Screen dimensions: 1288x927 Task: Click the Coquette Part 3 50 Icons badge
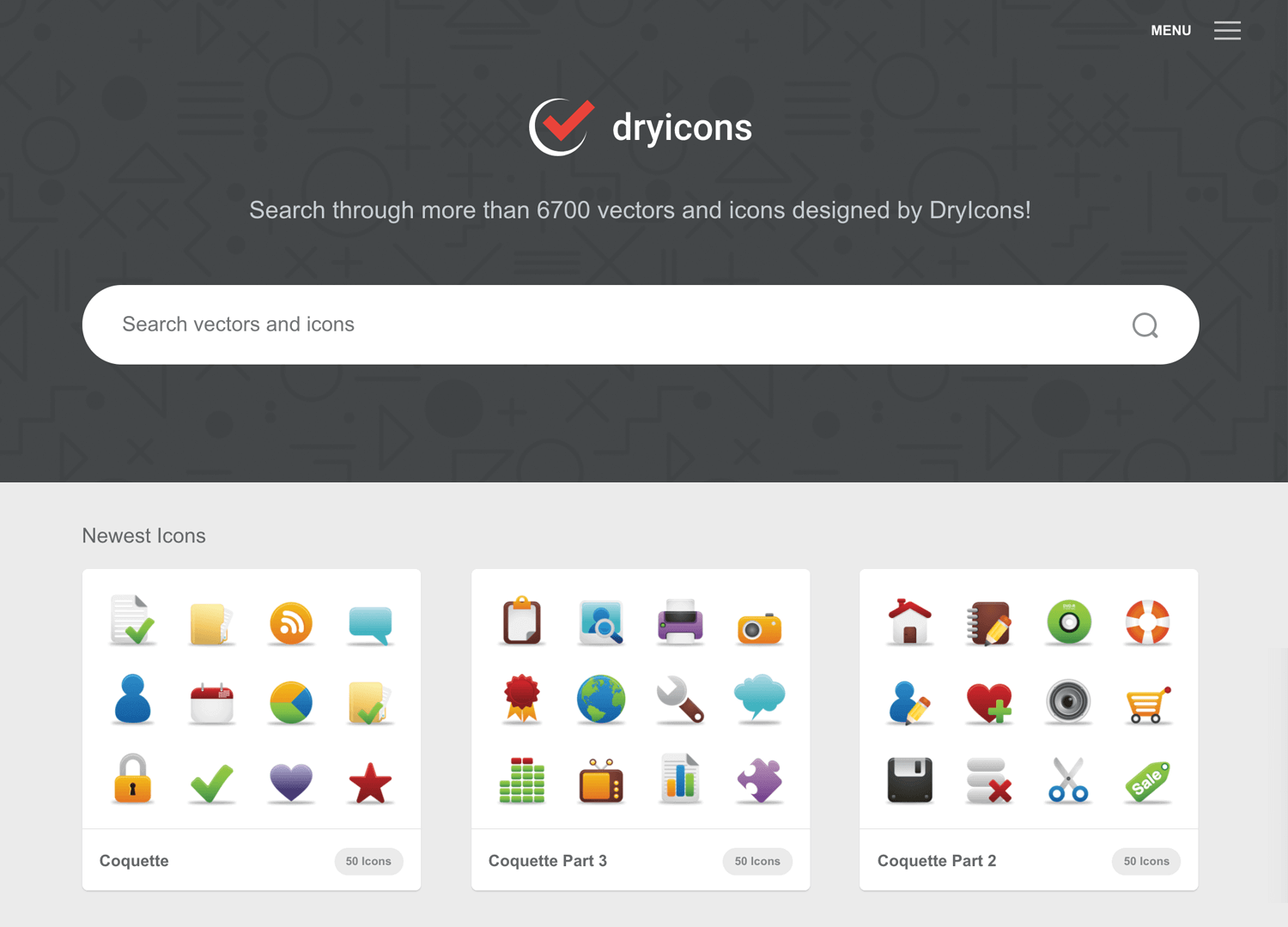click(757, 861)
